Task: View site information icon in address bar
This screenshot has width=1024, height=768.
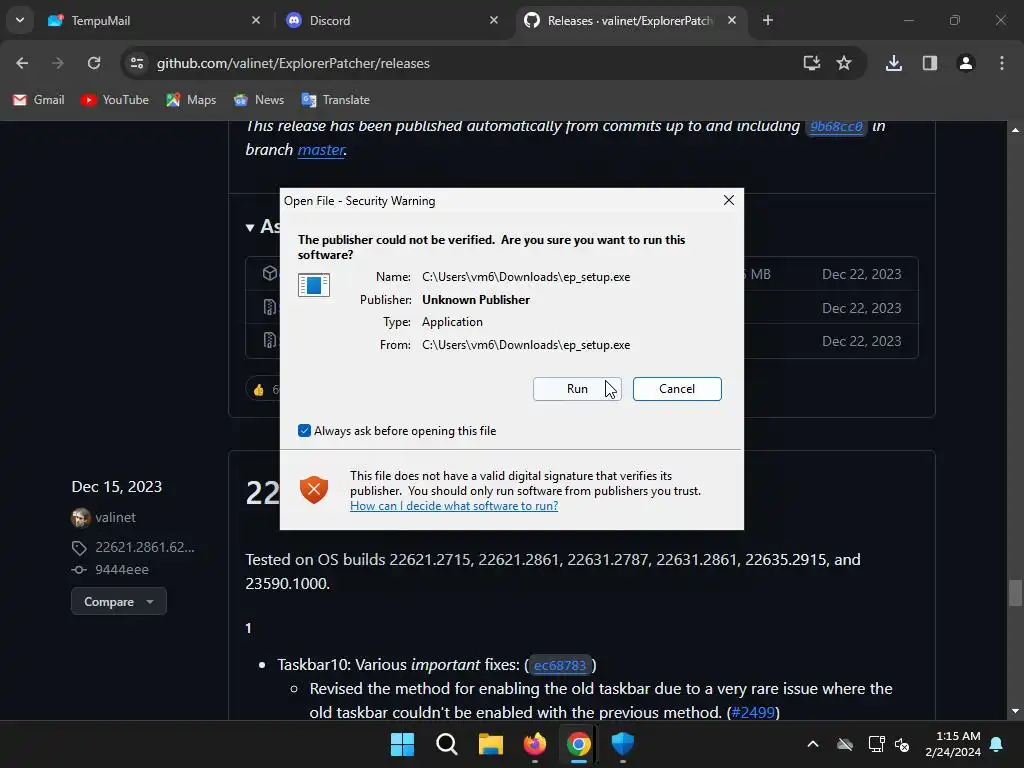Action: click(x=136, y=63)
